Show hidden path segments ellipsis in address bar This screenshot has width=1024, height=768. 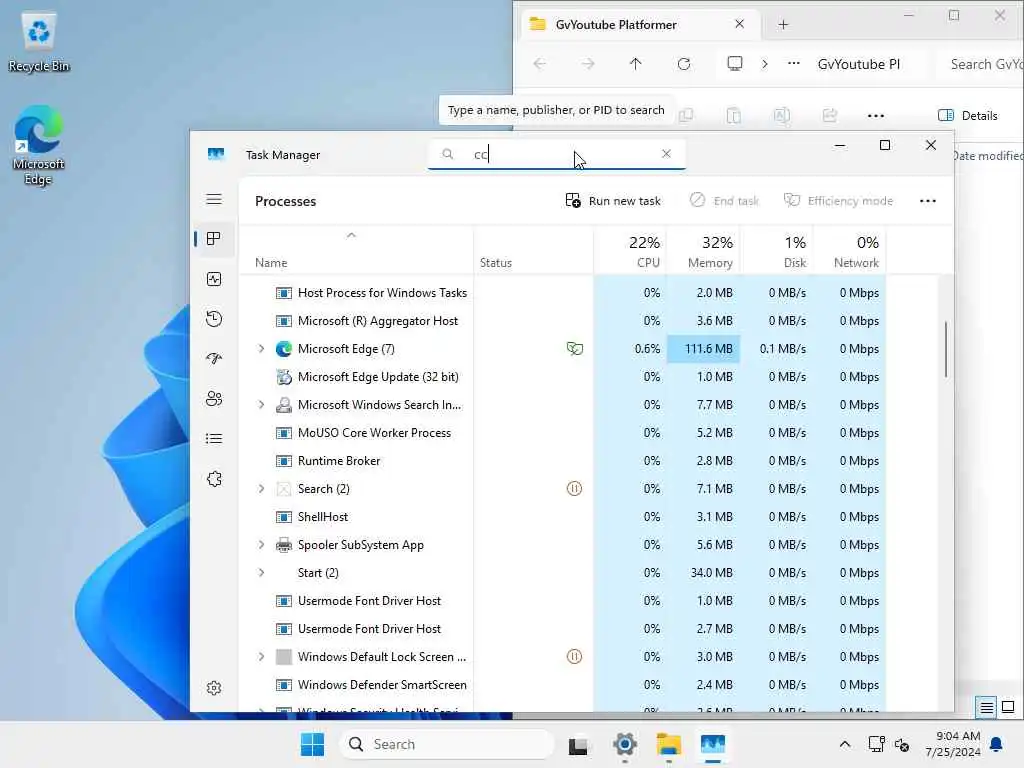(793, 64)
